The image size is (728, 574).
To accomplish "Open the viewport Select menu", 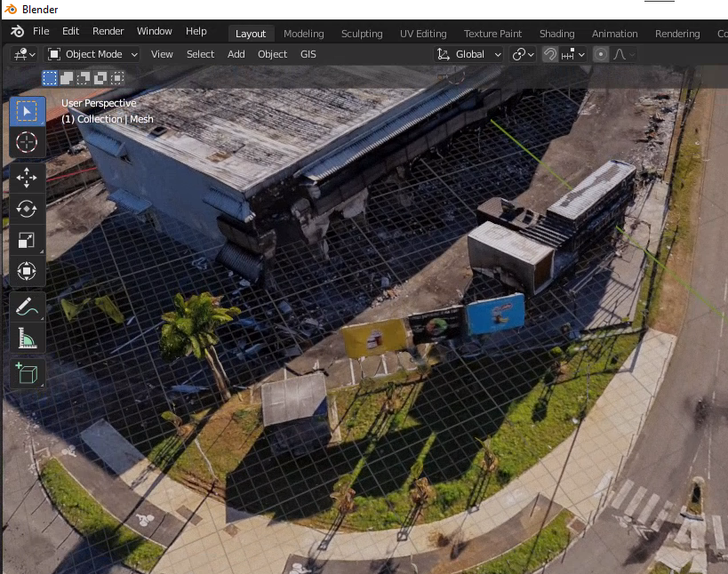I will tap(200, 54).
